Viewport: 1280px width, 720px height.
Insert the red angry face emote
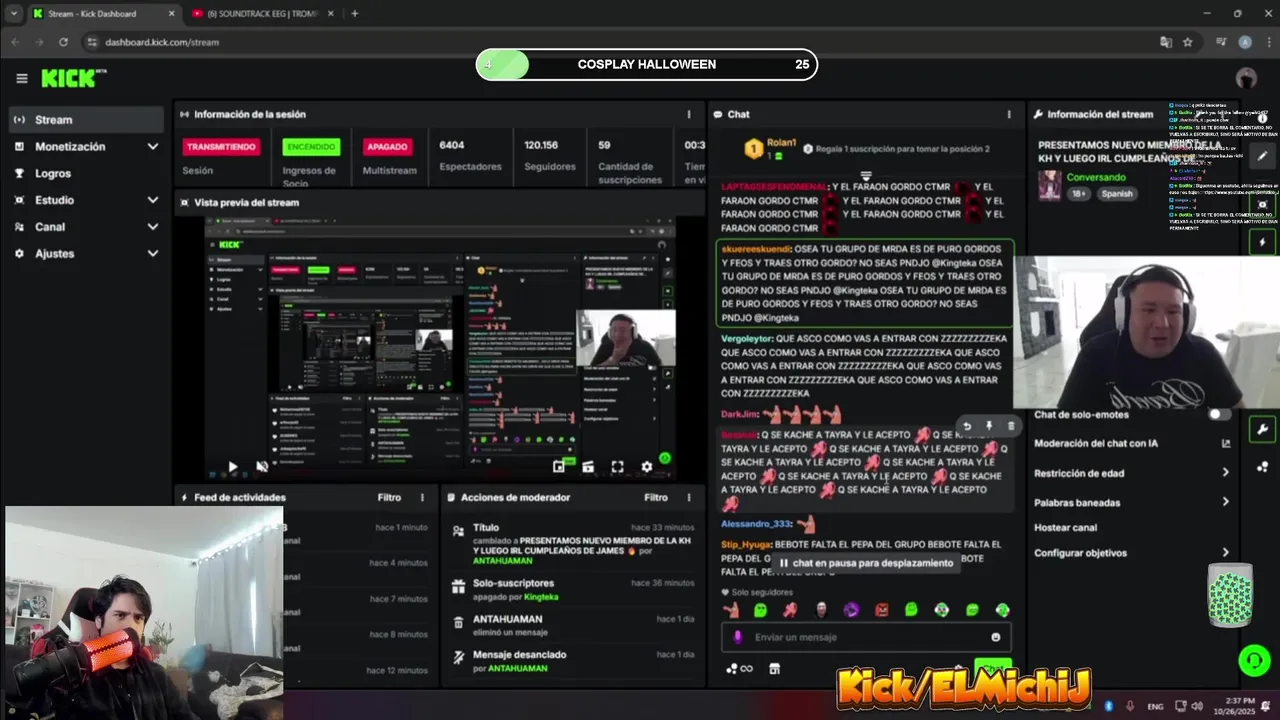pyautogui.click(x=882, y=609)
